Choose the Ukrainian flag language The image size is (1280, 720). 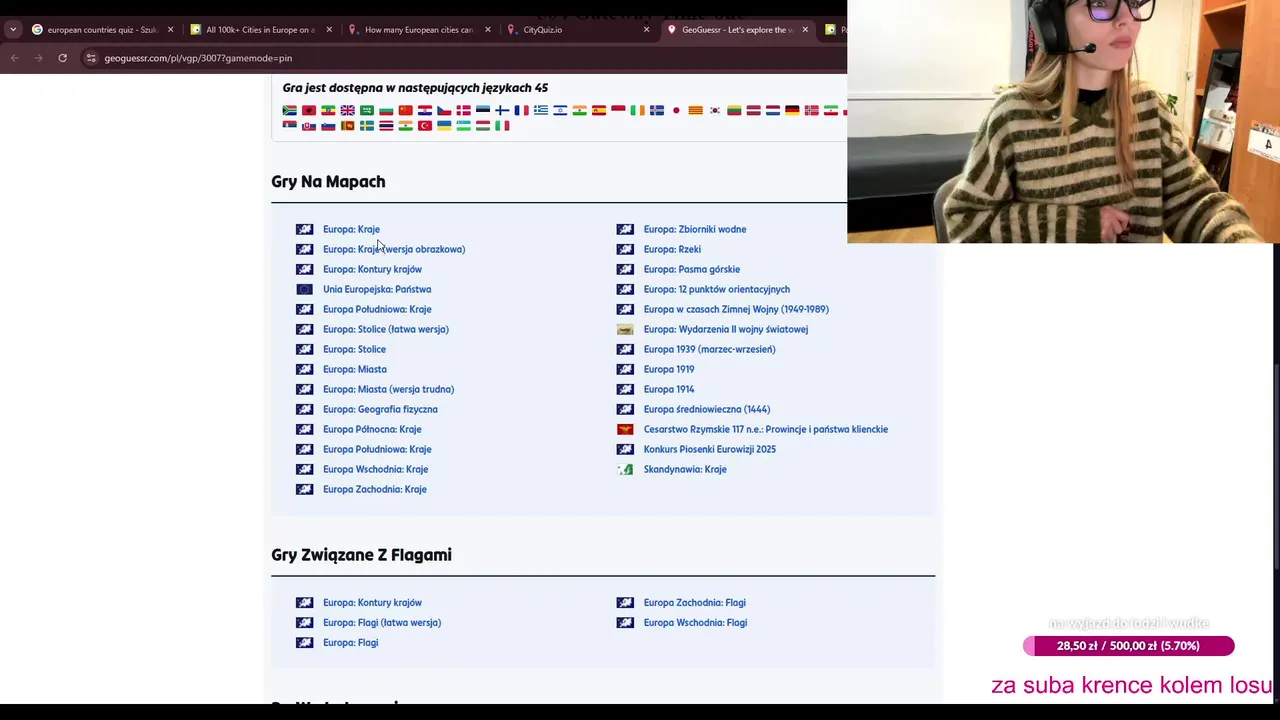tap(444, 126)
